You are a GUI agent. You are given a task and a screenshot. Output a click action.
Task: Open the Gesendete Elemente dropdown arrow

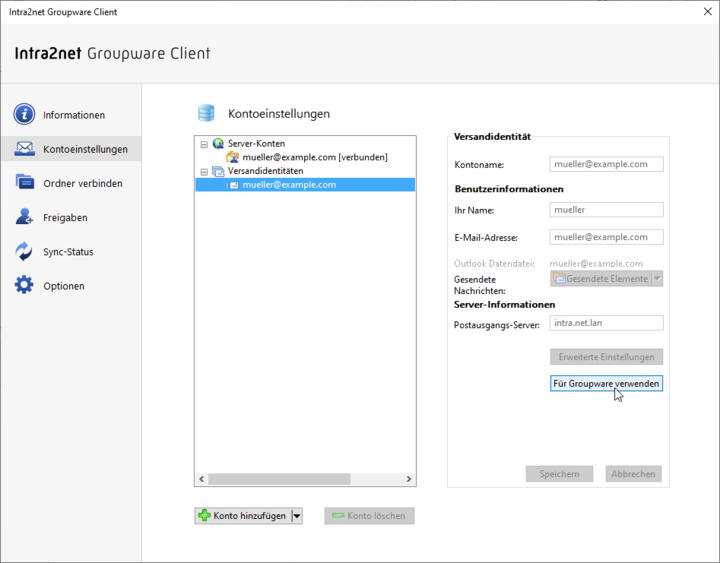point(658,279)
